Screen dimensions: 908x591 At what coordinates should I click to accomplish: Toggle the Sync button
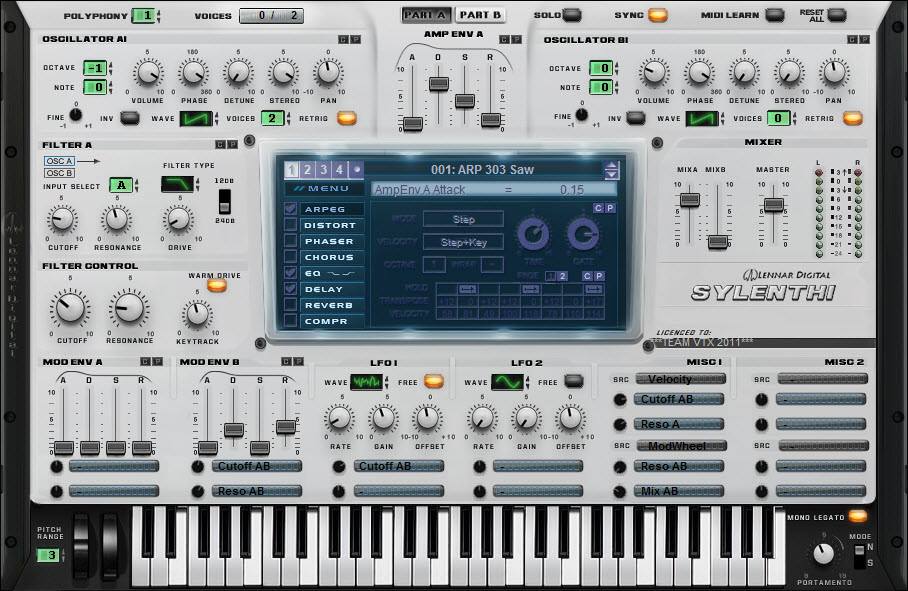[658, 15]
